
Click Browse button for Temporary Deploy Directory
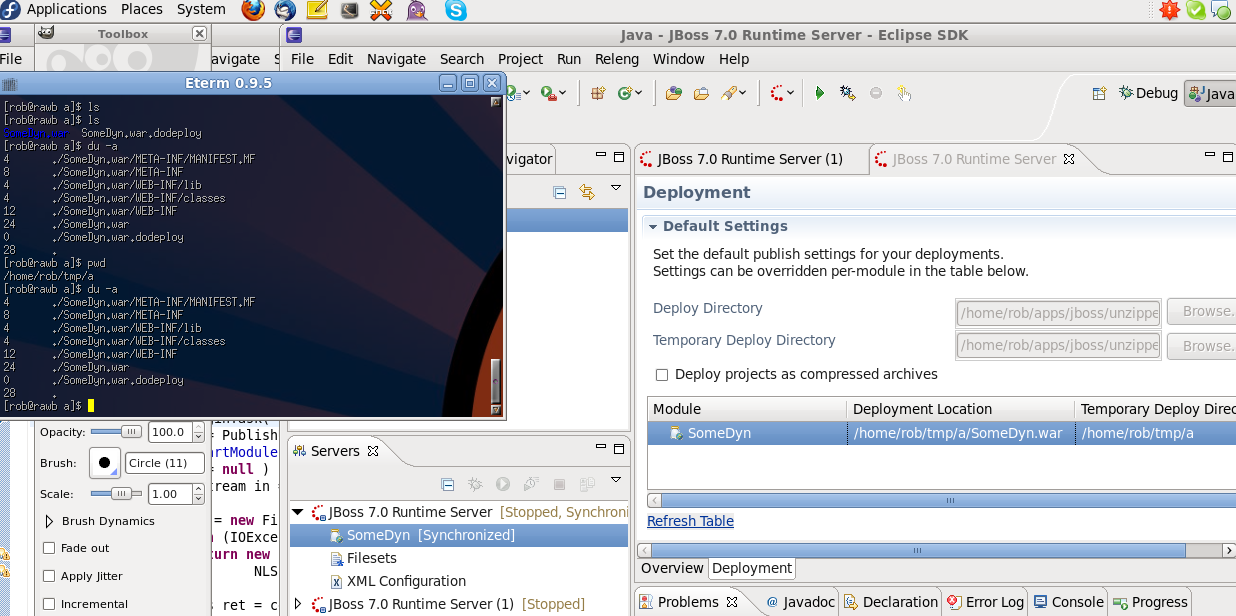pyautogui.click(x=1202, y=346)
